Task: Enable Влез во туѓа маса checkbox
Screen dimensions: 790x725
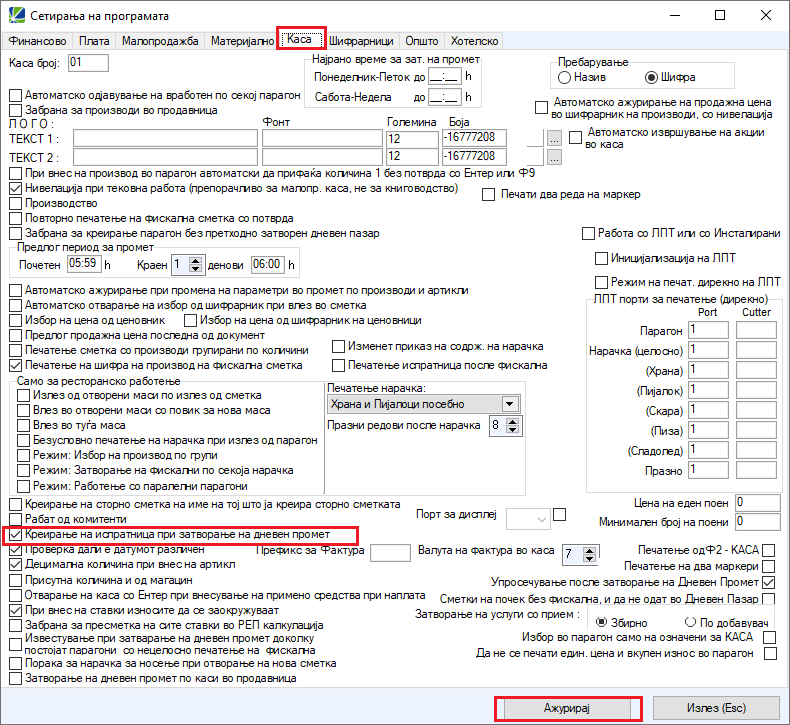Action: click(x=24, y=426)
